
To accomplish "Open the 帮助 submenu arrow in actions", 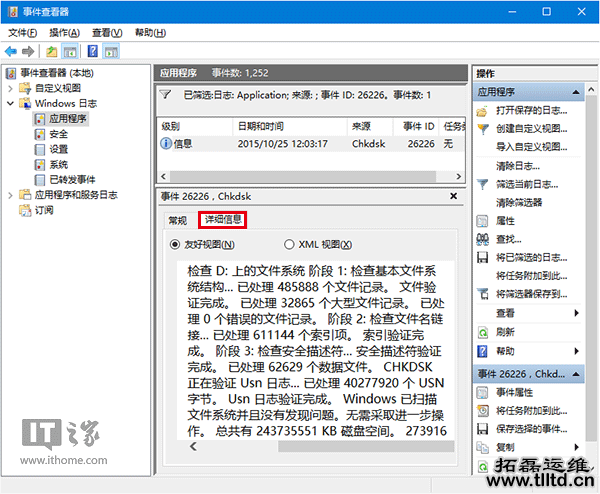I will pos(576,351).
